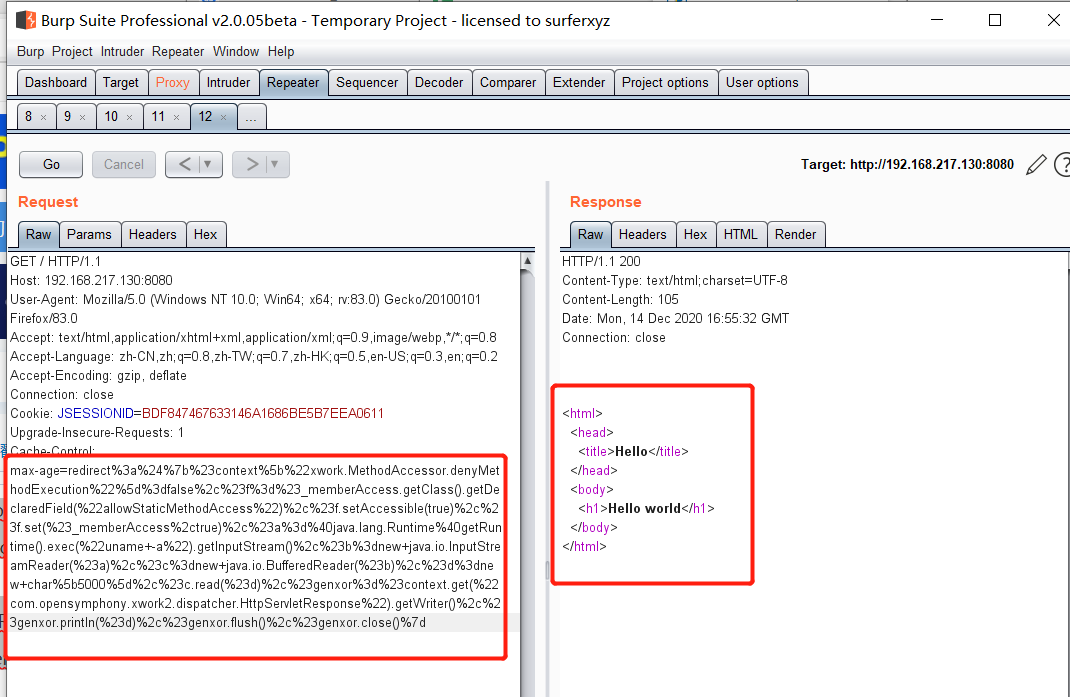Viewport: 1070px width, 697px height.
Task: Click inside the request payload text
Action: (x=256, y=546)
